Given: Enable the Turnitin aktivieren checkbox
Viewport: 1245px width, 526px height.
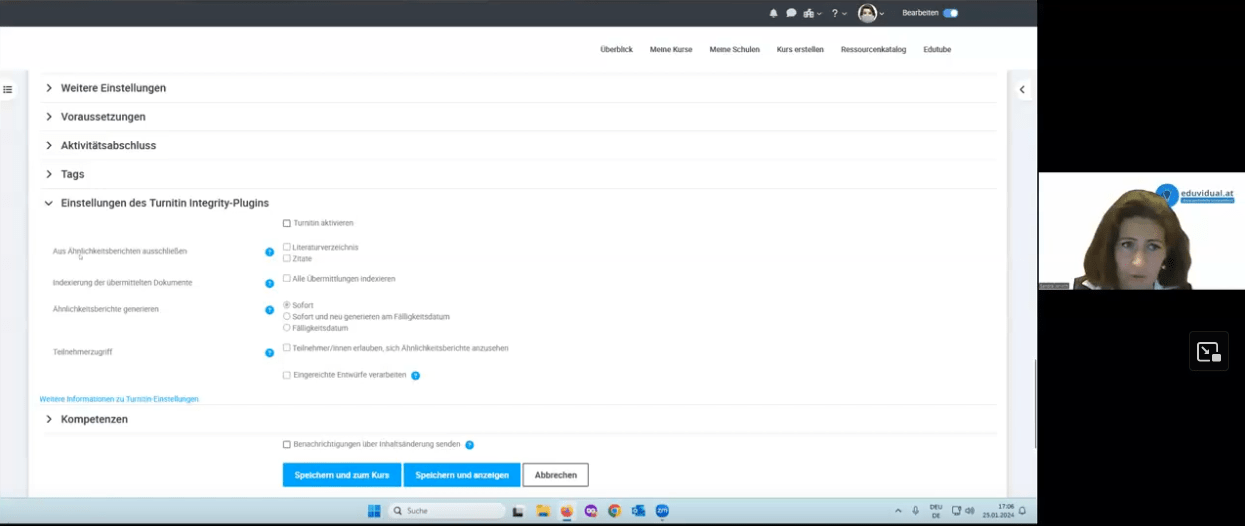Looking at the screenshot, I should click(x=287, y=223).
